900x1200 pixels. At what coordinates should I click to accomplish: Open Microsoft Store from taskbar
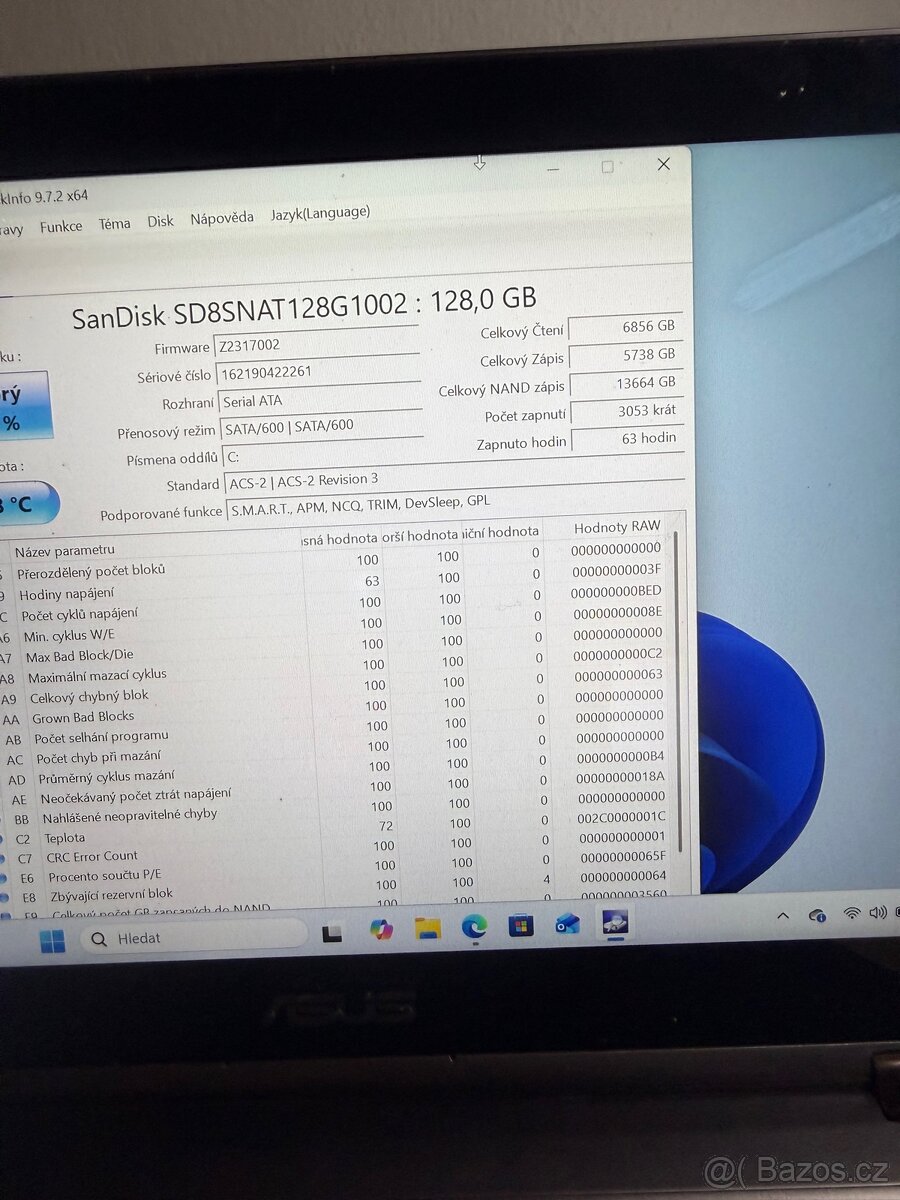(x=521, y=926)
